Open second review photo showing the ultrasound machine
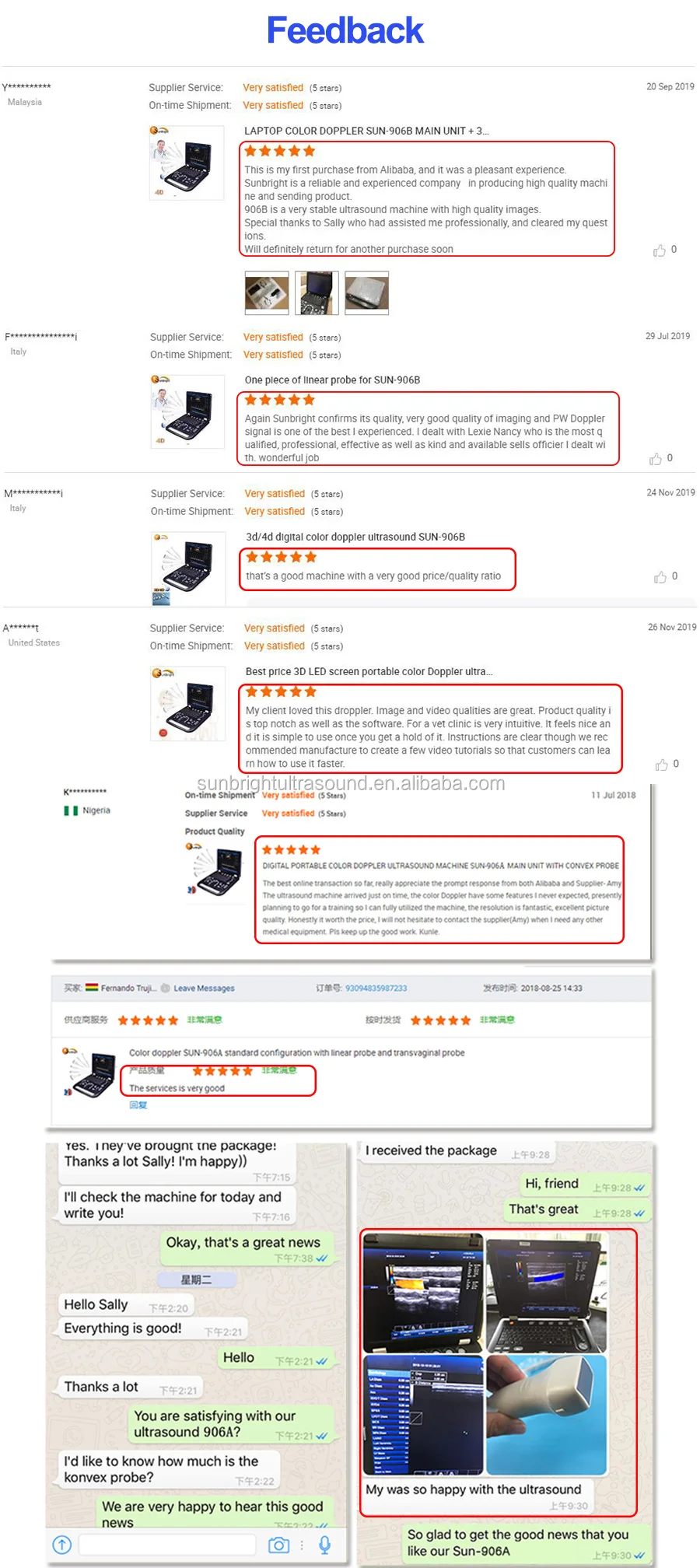700x1568 pixels. [317, 293]
